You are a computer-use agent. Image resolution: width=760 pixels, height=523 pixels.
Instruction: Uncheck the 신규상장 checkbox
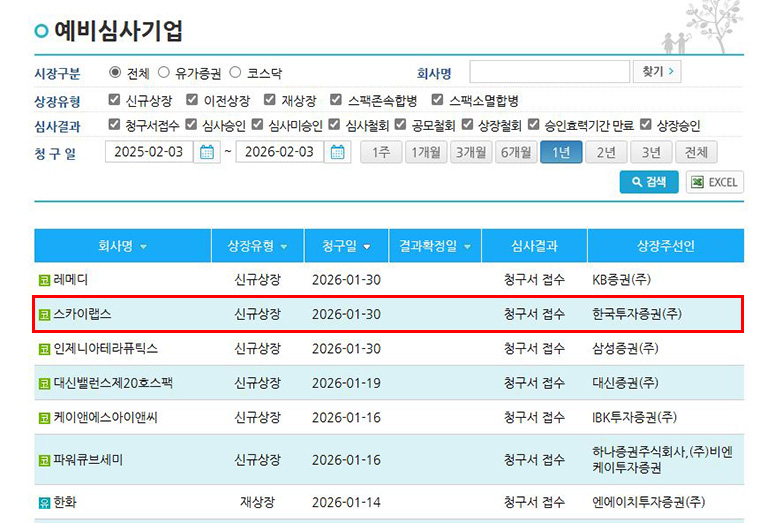115,100
